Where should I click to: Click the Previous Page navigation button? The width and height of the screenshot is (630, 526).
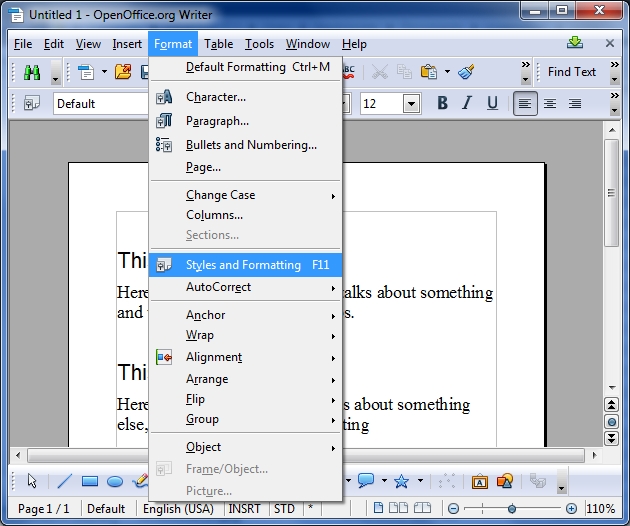(612, 405)
